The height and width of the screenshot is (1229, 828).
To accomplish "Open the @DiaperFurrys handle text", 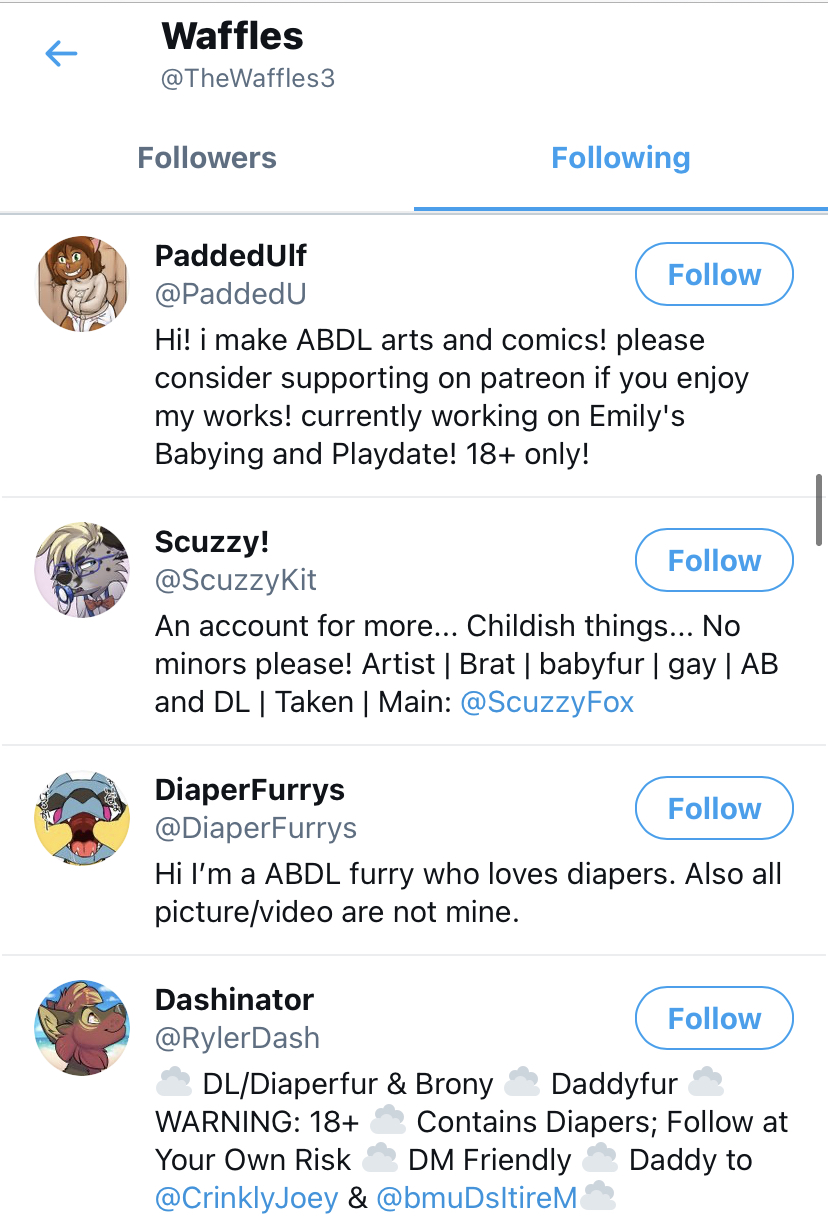I will (x=256, y=828).
